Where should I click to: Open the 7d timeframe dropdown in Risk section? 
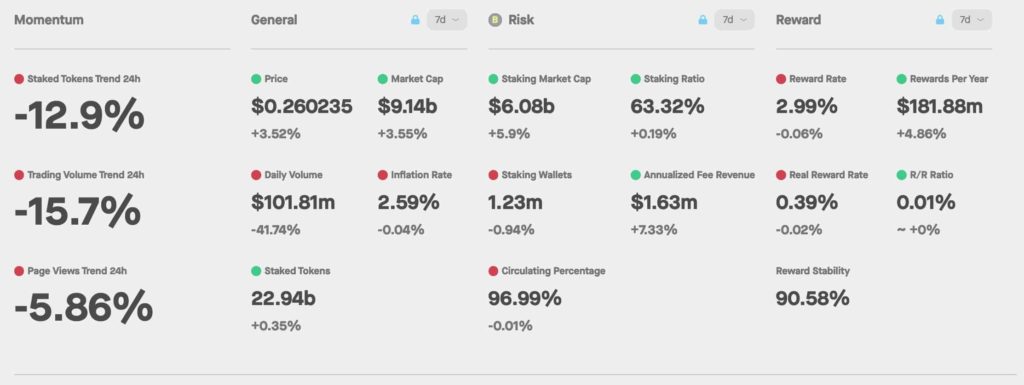735,20
